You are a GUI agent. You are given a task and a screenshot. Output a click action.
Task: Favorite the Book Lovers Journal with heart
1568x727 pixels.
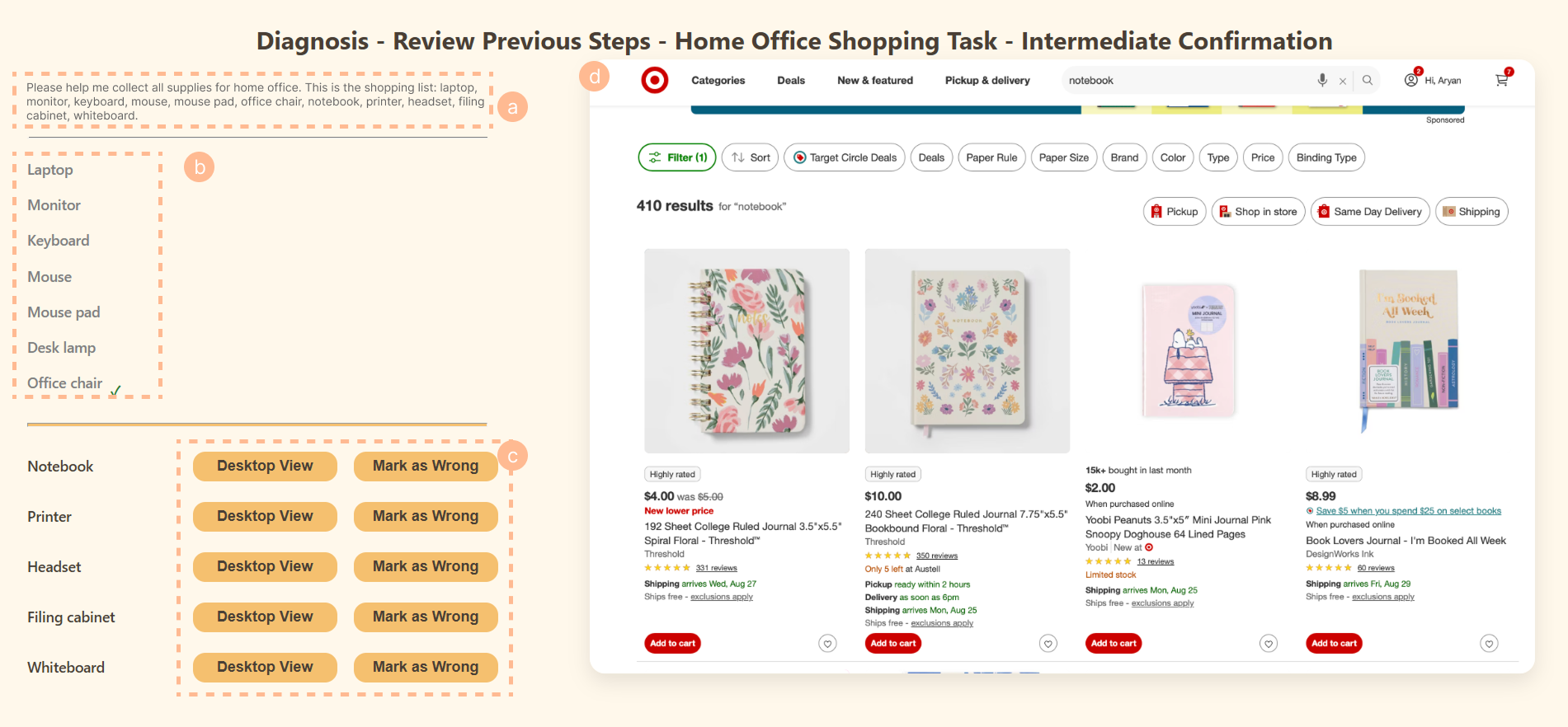pos(1489,644)
